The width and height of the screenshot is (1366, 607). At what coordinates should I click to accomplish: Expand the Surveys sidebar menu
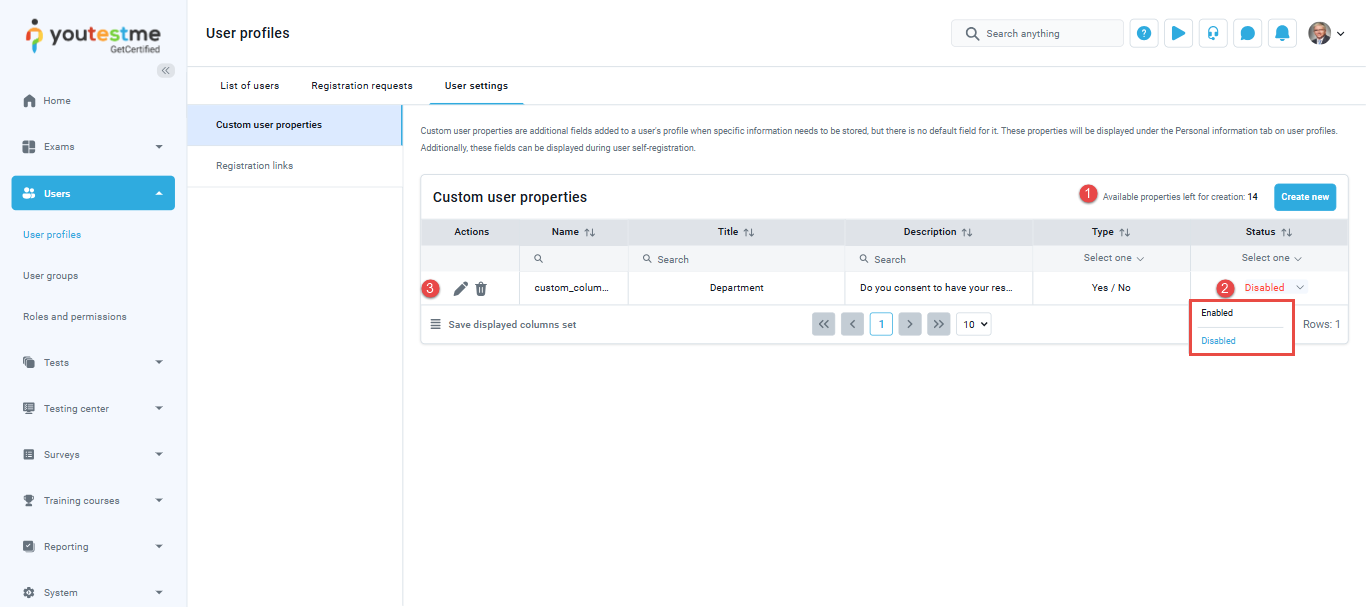pos(93,455)
